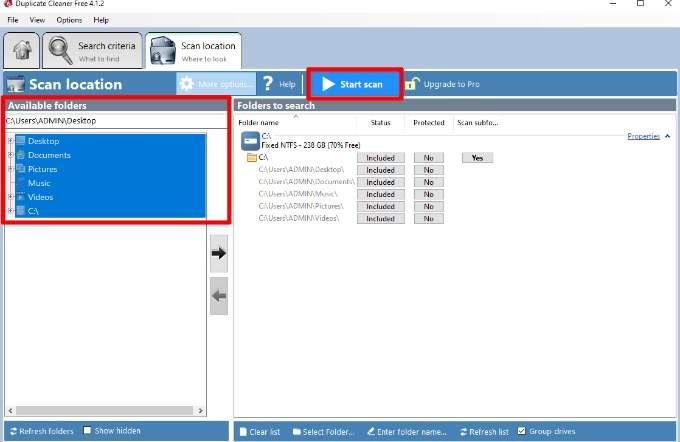Open the Help menu

101,20
